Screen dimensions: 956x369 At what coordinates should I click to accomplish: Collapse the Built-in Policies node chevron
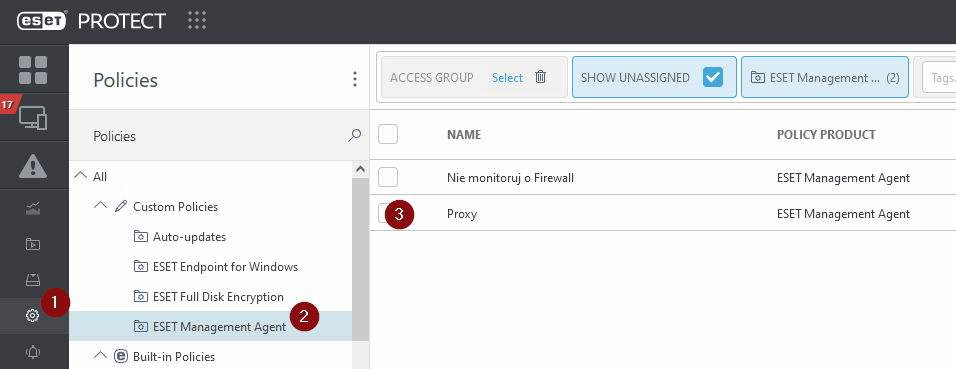click(x=101, y=356)
